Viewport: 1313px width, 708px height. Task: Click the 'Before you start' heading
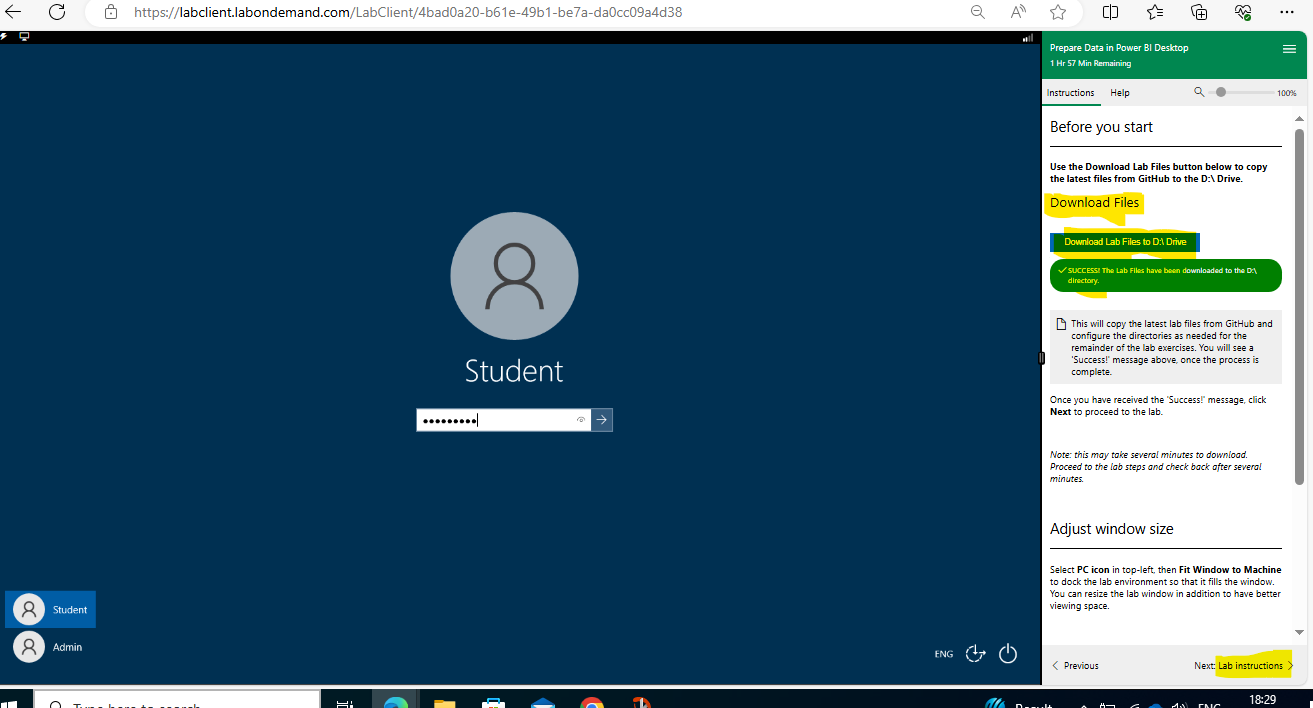point(1101,127)
